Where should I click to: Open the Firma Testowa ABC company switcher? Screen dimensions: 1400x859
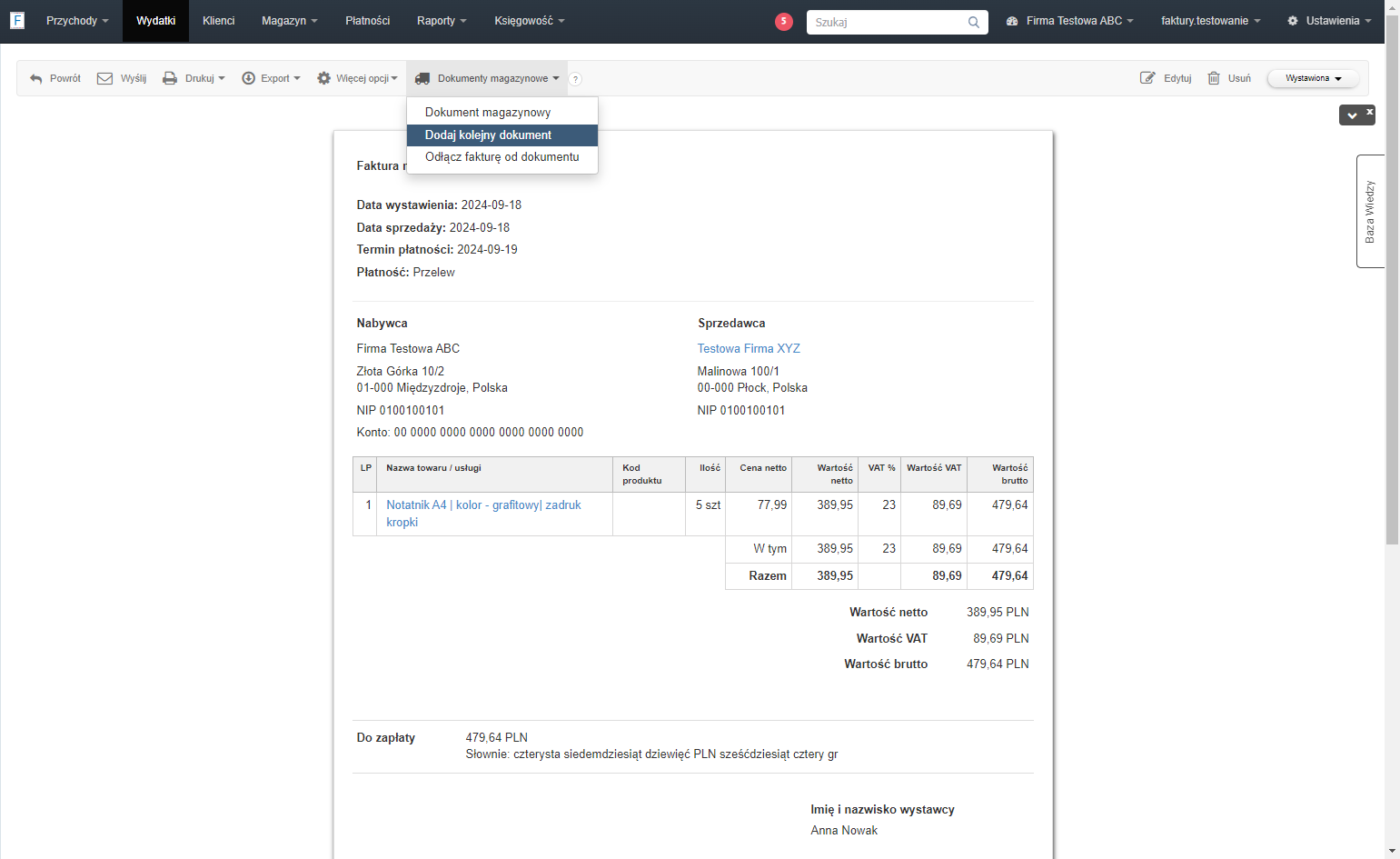[x=1070, y=21]
